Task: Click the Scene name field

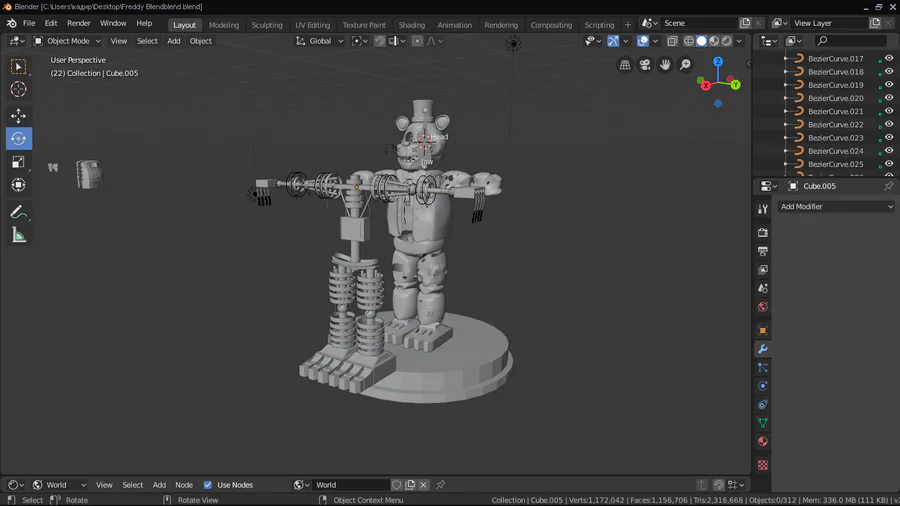Action: point(699,23)
